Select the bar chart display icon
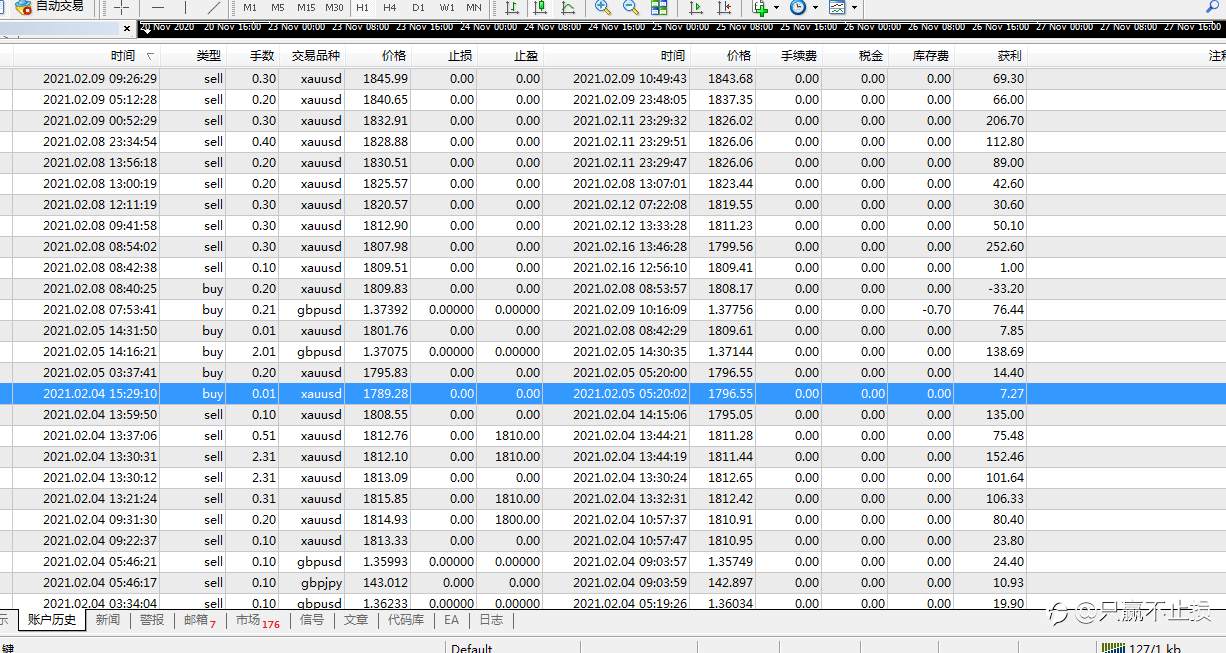Image resolution: width=1226 pixels, height=653 pixels. click(512, 7)
